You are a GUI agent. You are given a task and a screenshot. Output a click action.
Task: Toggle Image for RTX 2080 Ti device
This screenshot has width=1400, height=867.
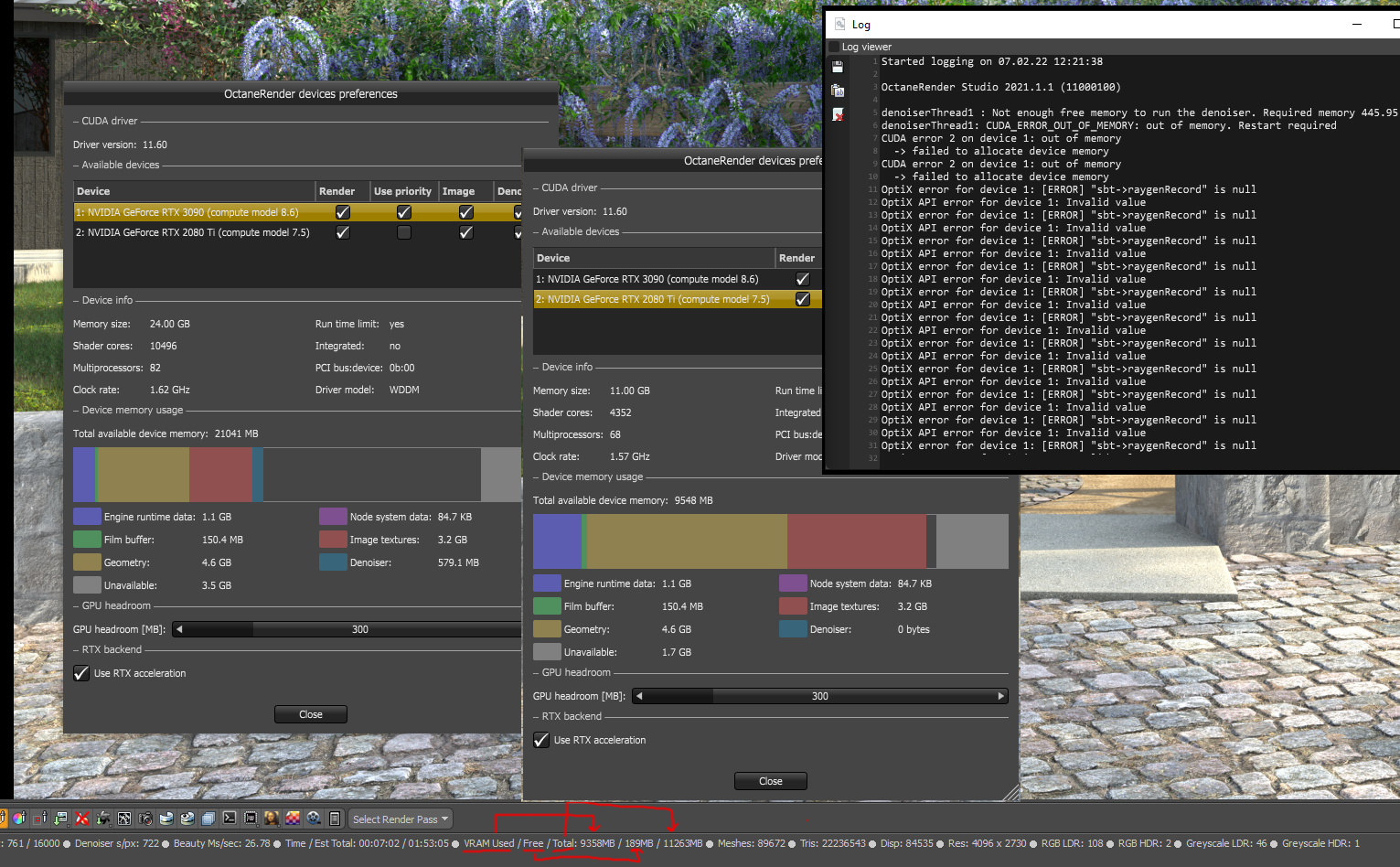point(466,232)
